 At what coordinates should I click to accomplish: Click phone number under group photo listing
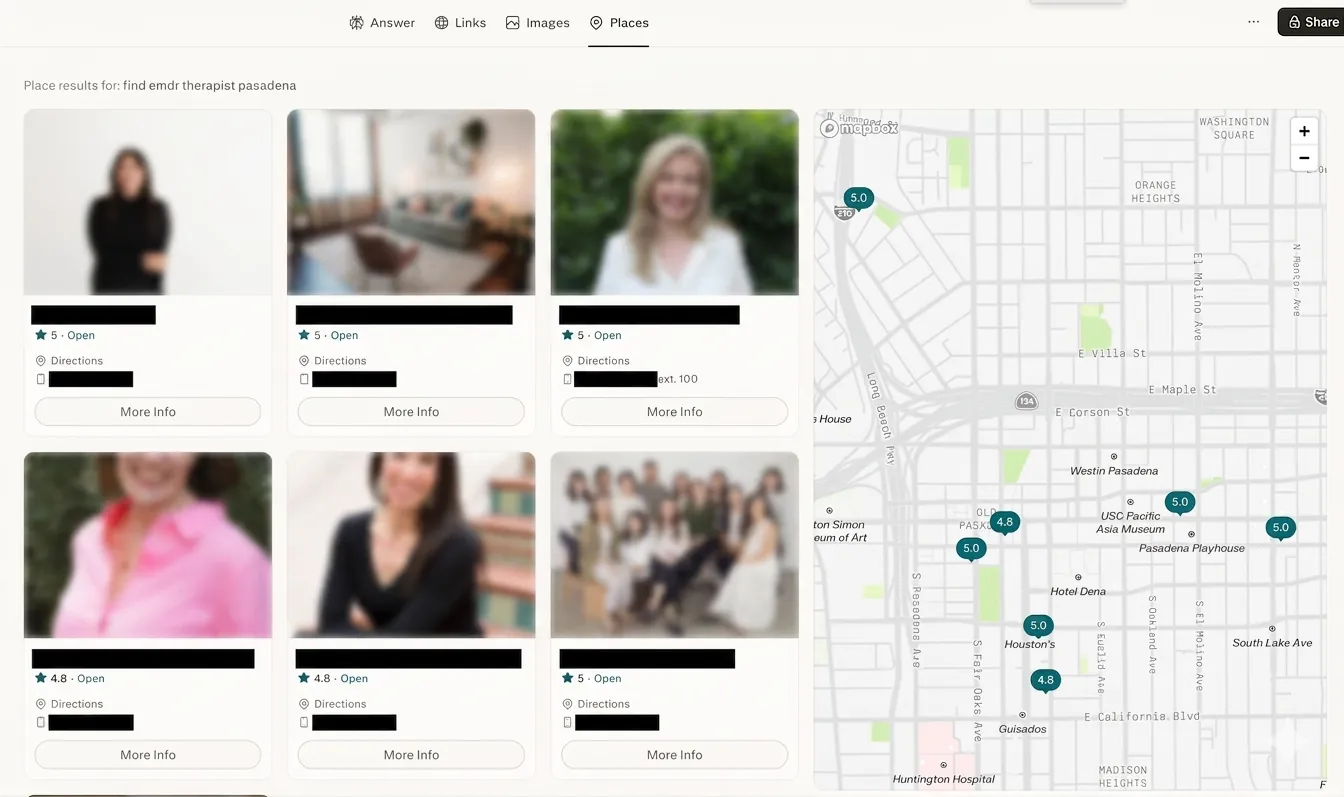617,722
